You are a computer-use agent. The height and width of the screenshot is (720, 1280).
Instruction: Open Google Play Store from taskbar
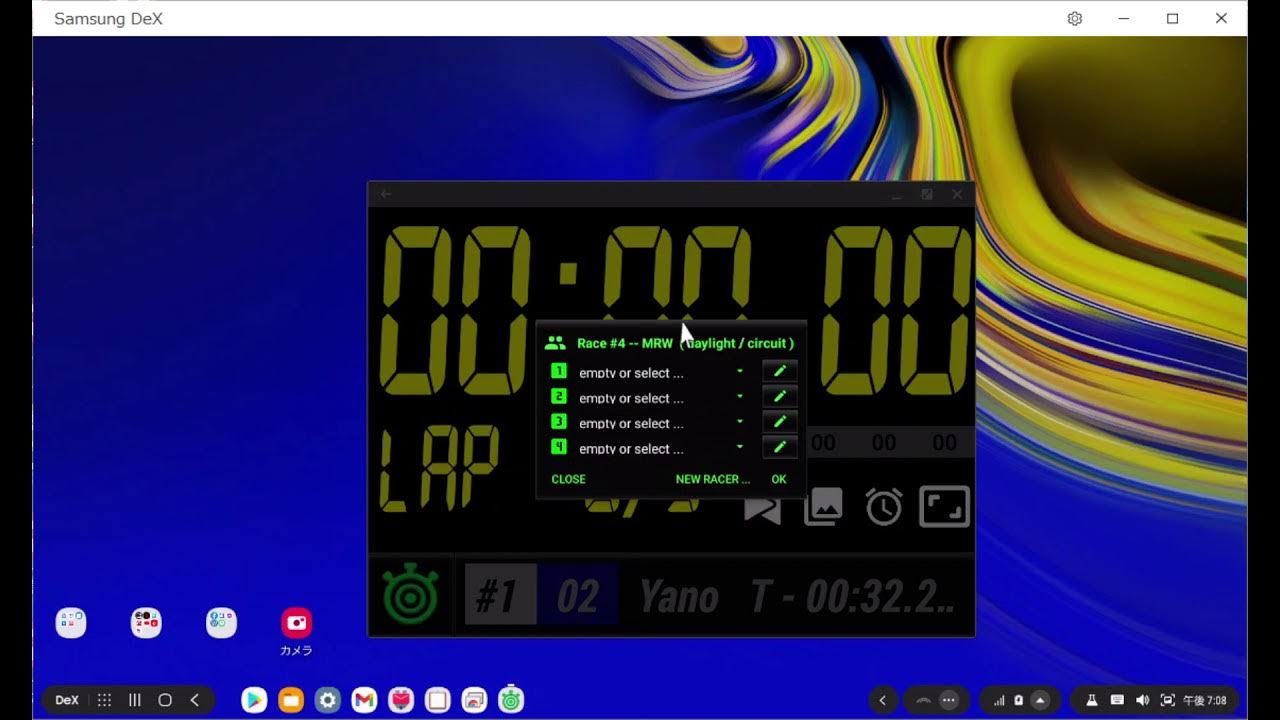pos(254,700)
